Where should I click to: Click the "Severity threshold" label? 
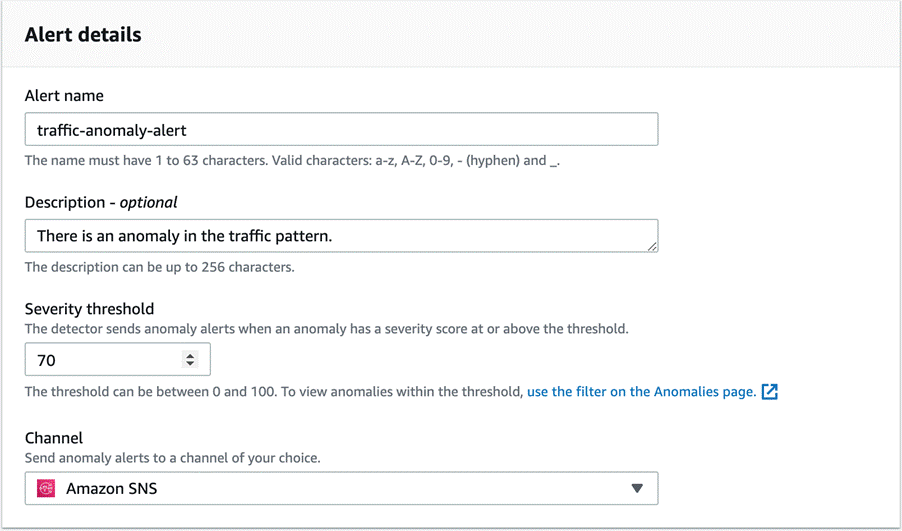point(89,309)
